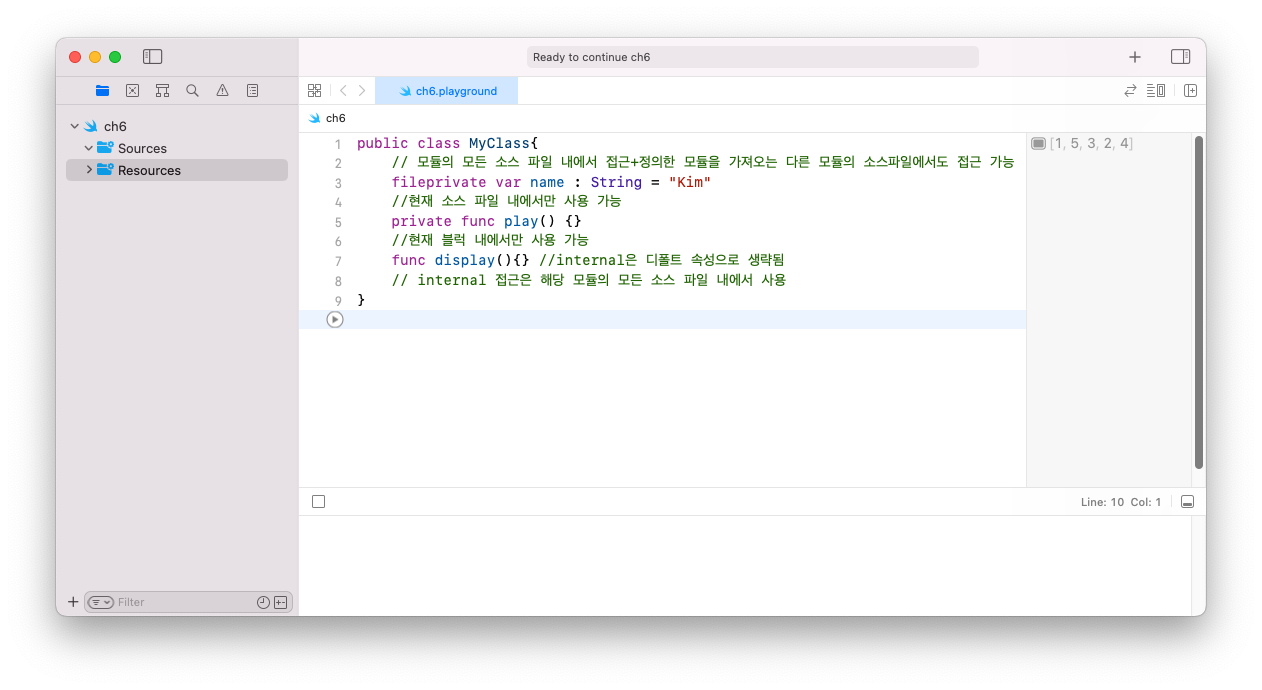The image size is (1262, 690).
Task: Open the project navigator folder icon
Action: pos(102,90)
